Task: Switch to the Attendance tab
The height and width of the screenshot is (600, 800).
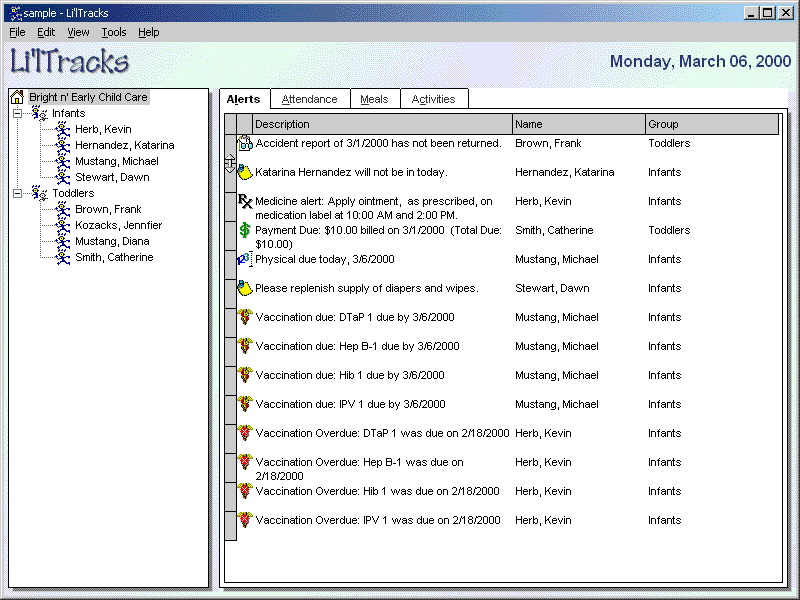Action: pos(309,99)
